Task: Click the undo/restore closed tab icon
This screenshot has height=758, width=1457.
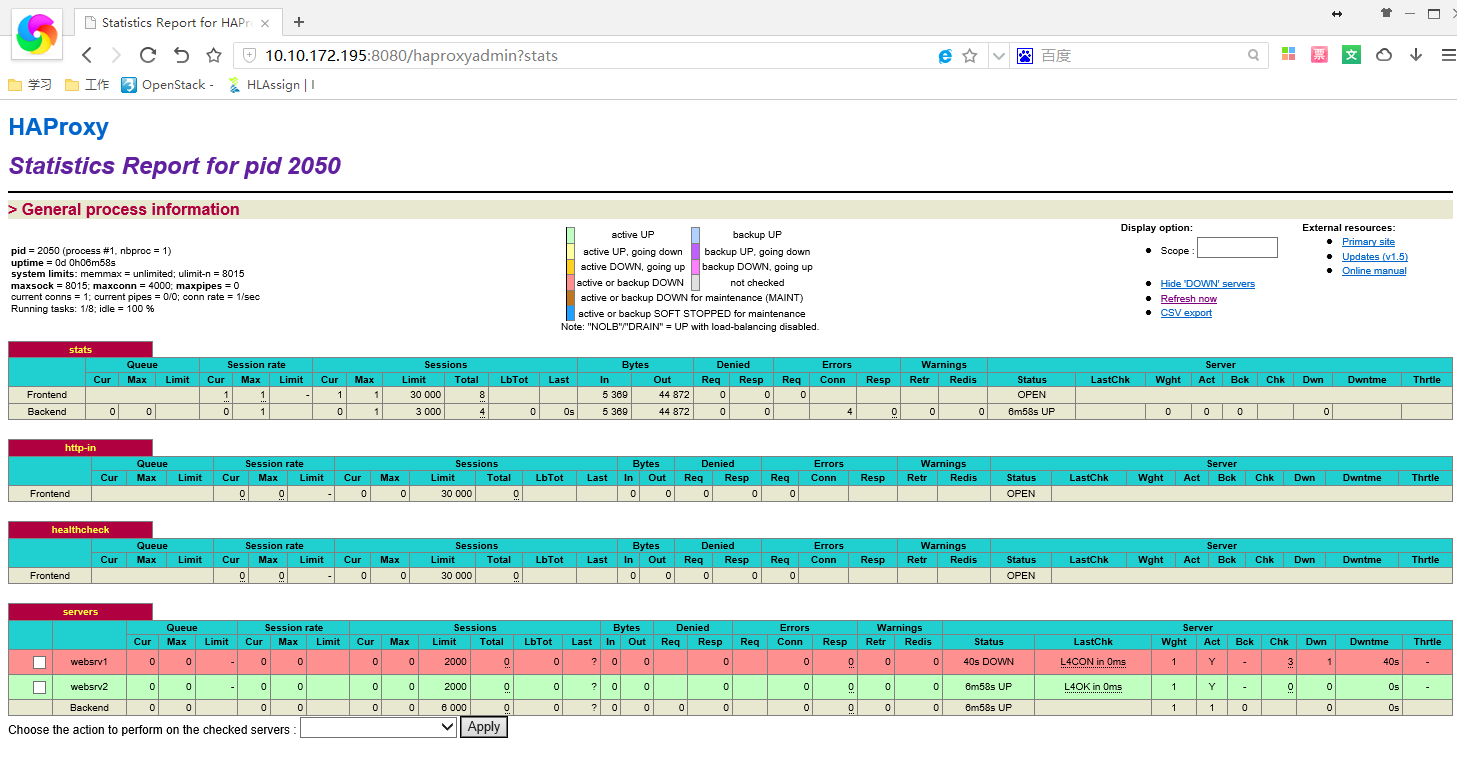Action: tap(181, 56)
